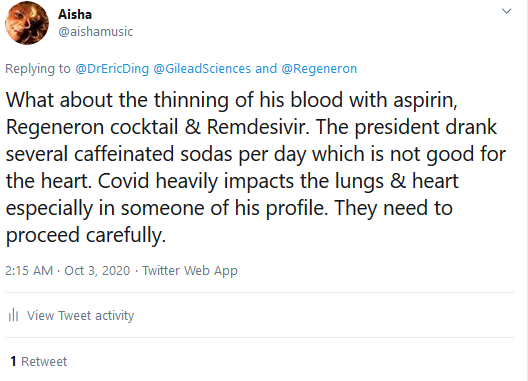528x381 pixels.
Task: Open the Aisha display name profile
Action: point(75,14)
